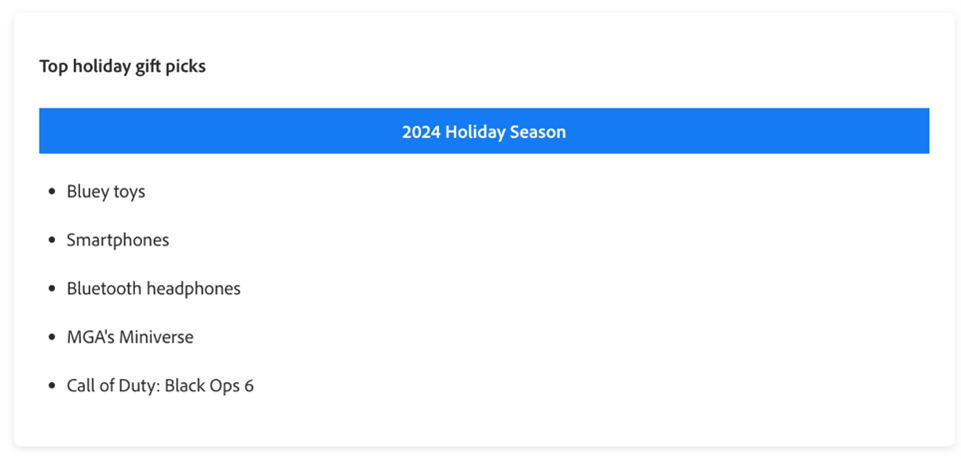Click the bullet beside Bluey toys
Viewport: 961px width, 459px height.
point(51,192)
